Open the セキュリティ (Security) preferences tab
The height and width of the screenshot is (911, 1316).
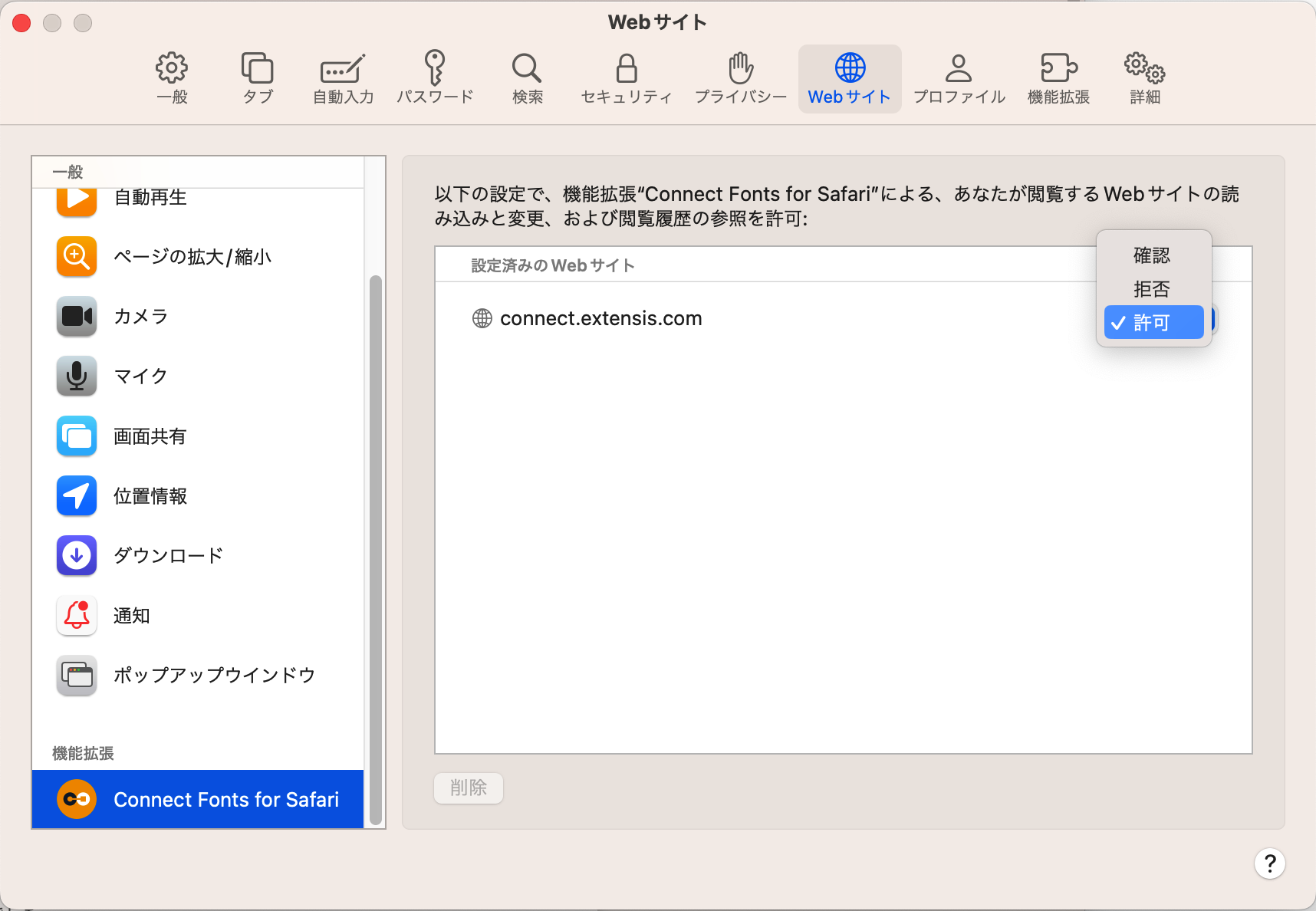click(x=627, y=78)
